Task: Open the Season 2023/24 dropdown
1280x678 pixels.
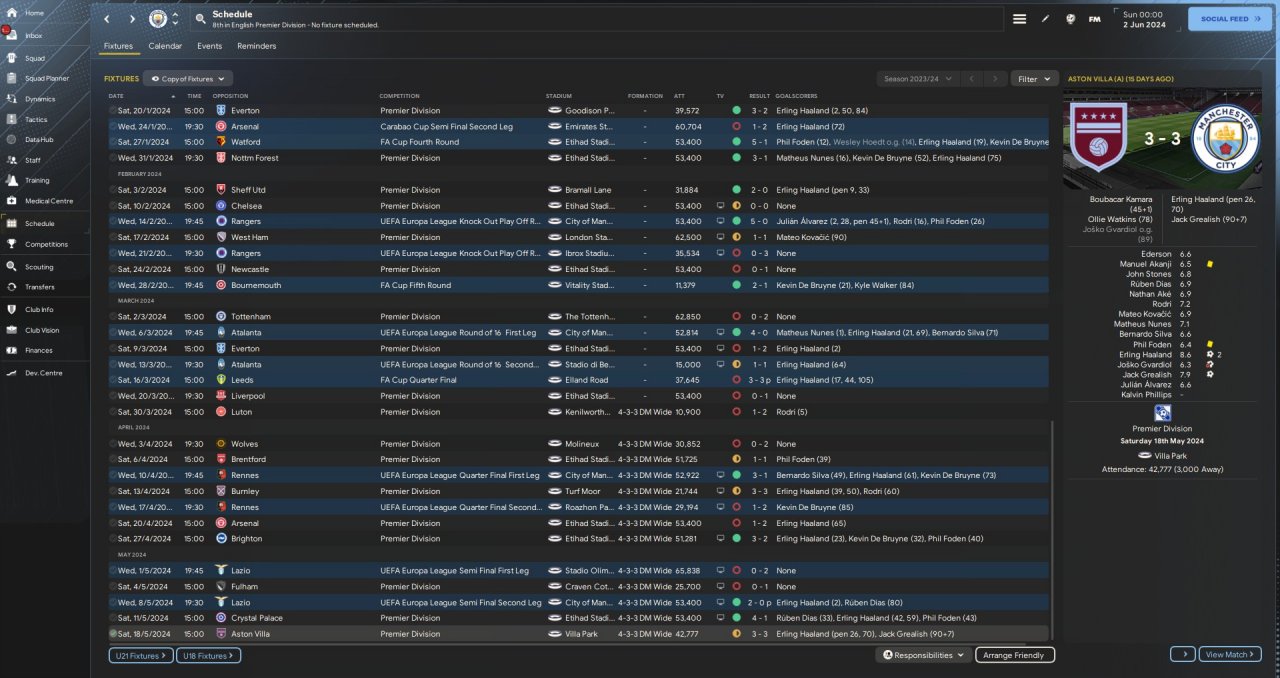Action: click(918, 78)
